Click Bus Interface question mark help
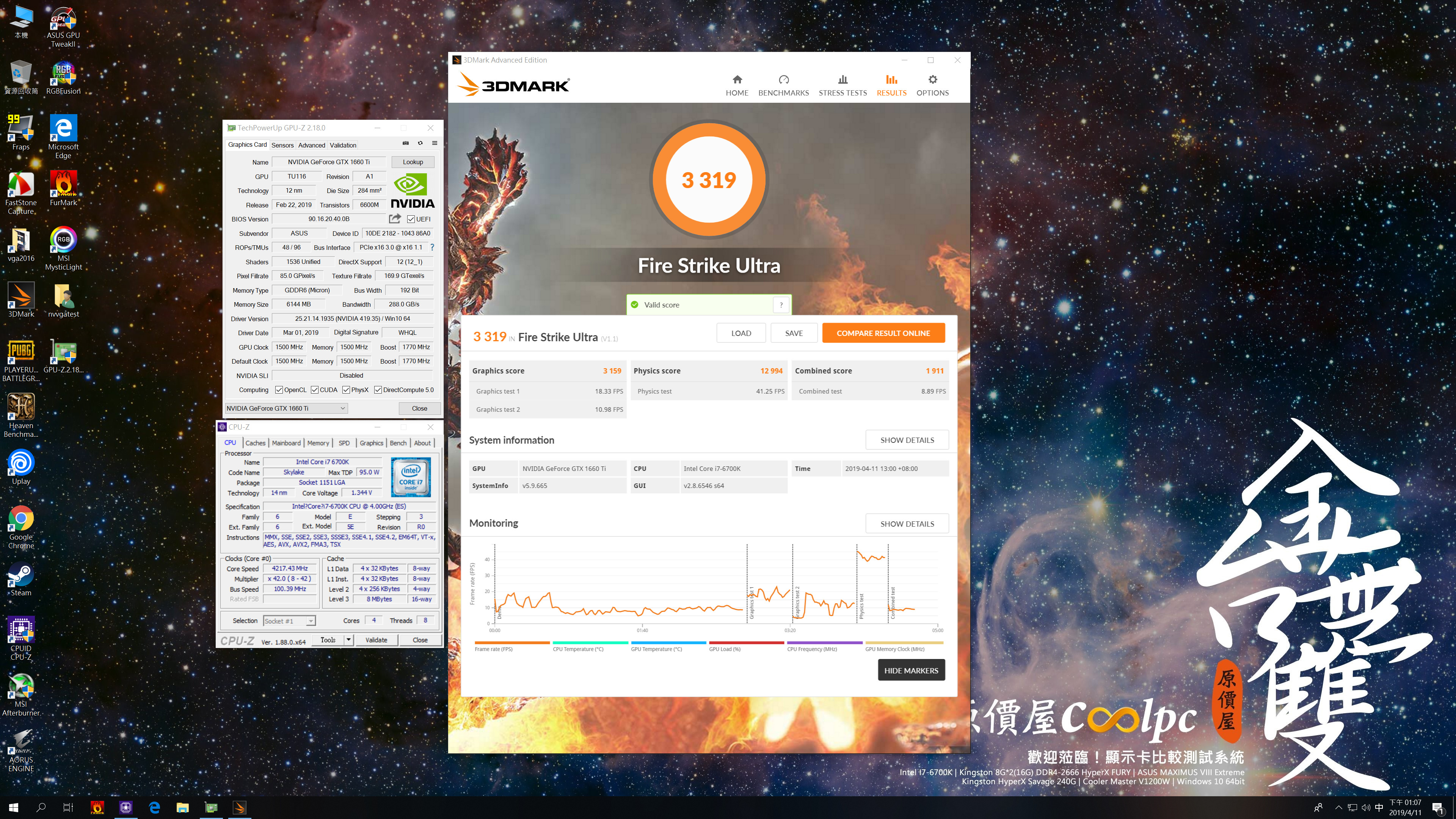 [x=432, y=248]
